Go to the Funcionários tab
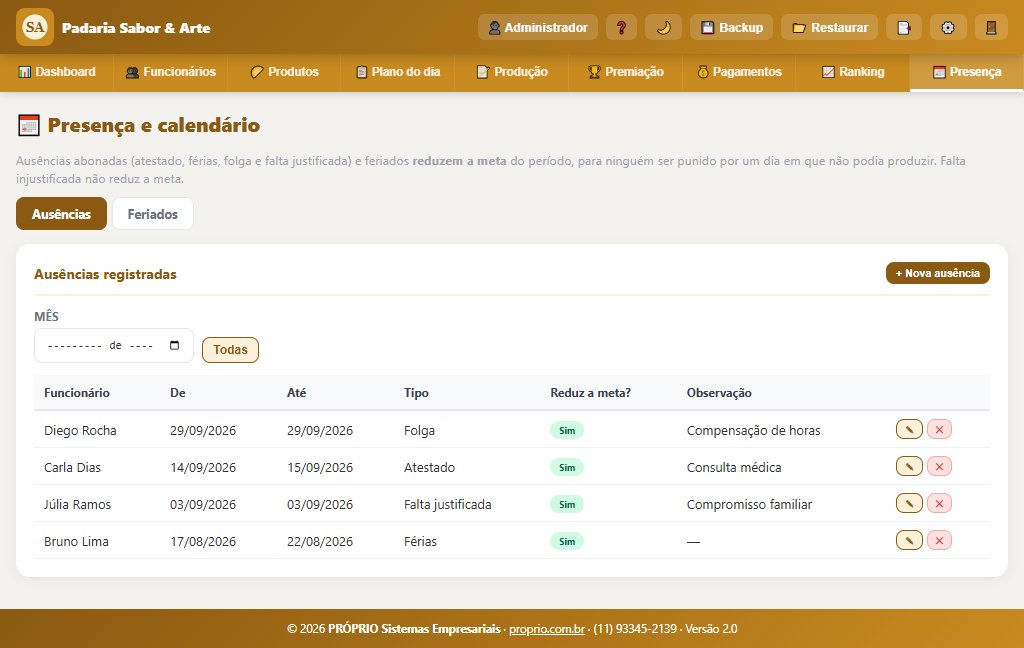1024x648 pixels. click(170, 72)
